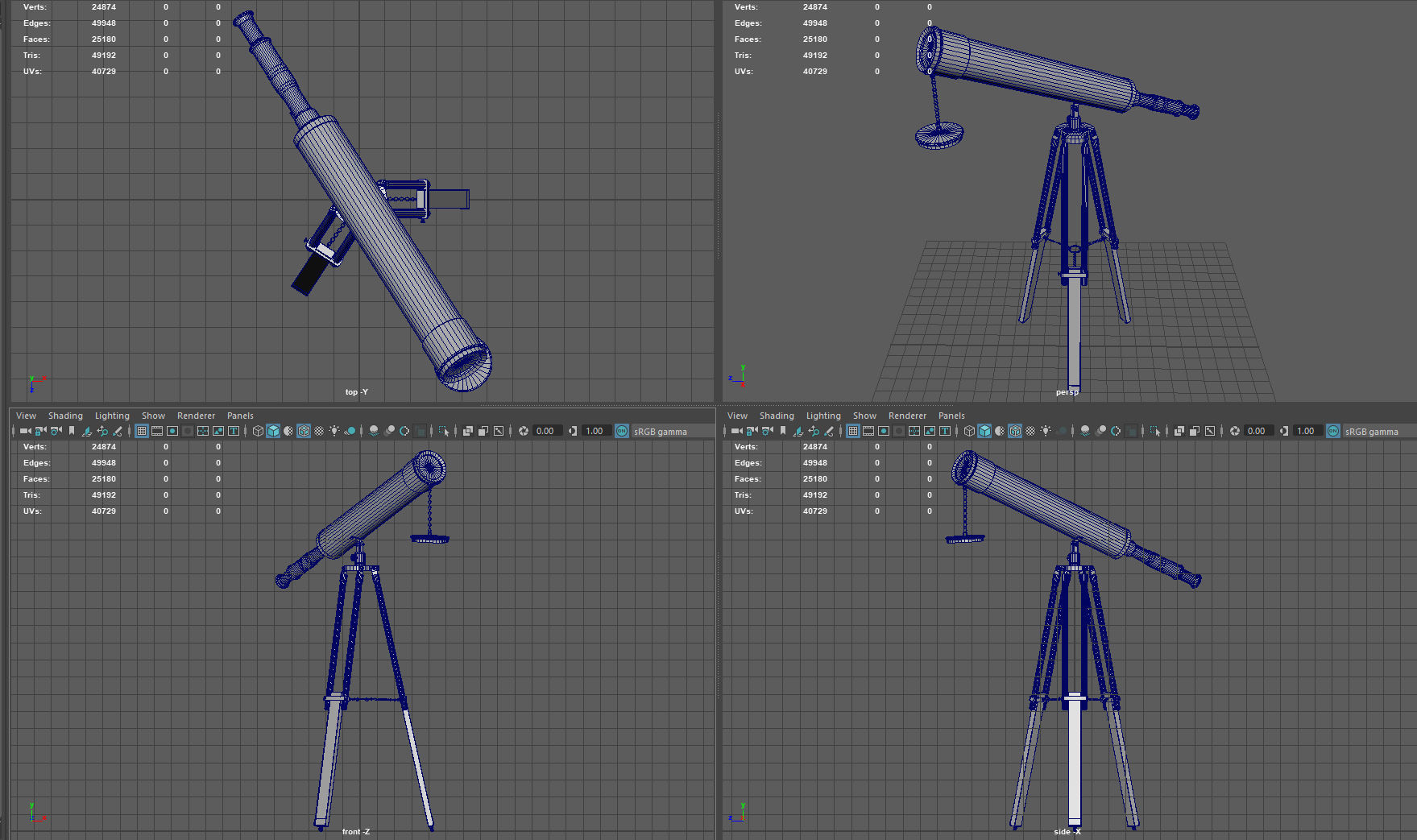Click Lock Camera icon in side panel toolbar

pos(752,431)
